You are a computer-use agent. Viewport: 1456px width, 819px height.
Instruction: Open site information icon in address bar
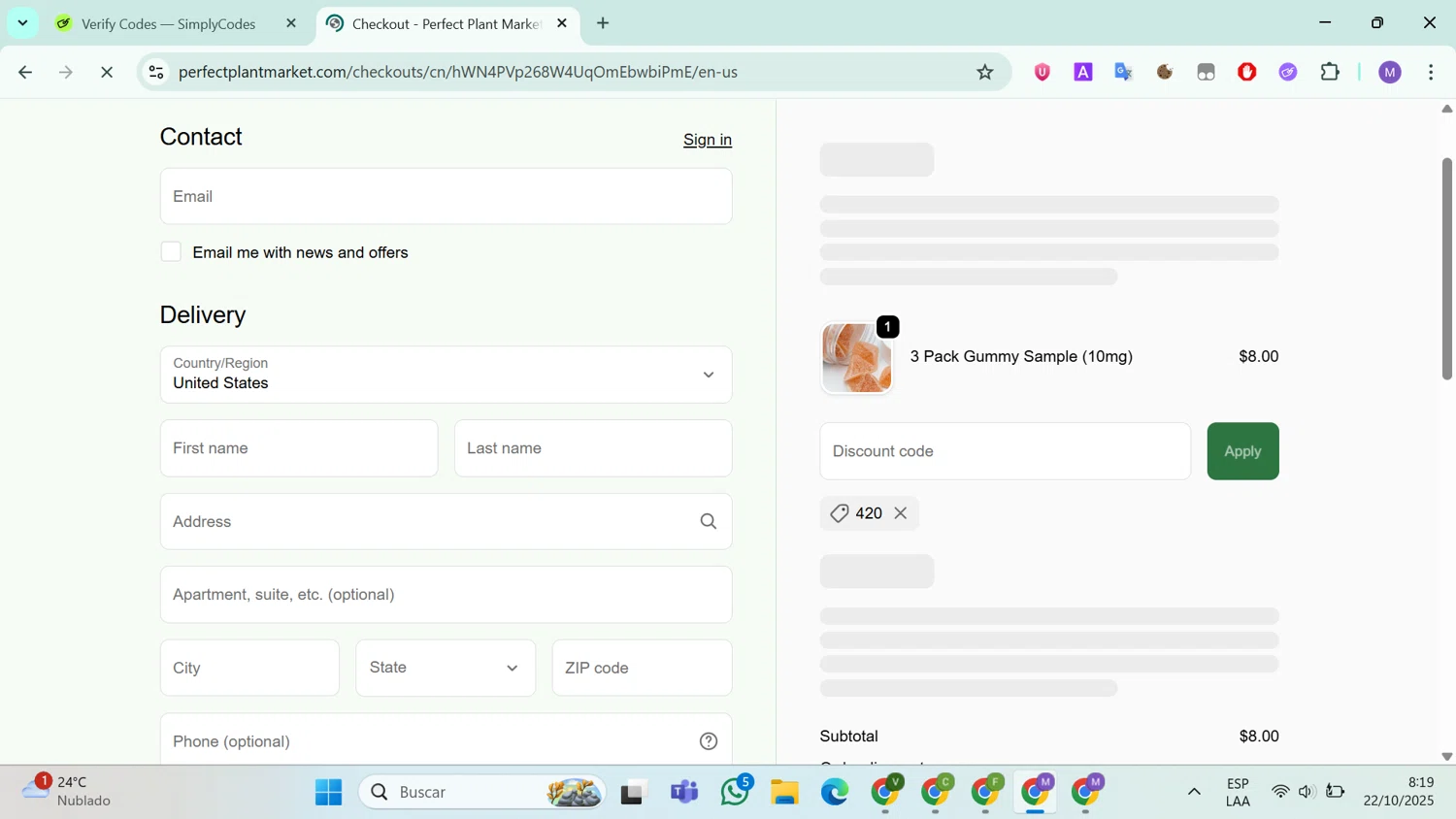[156, 72]
